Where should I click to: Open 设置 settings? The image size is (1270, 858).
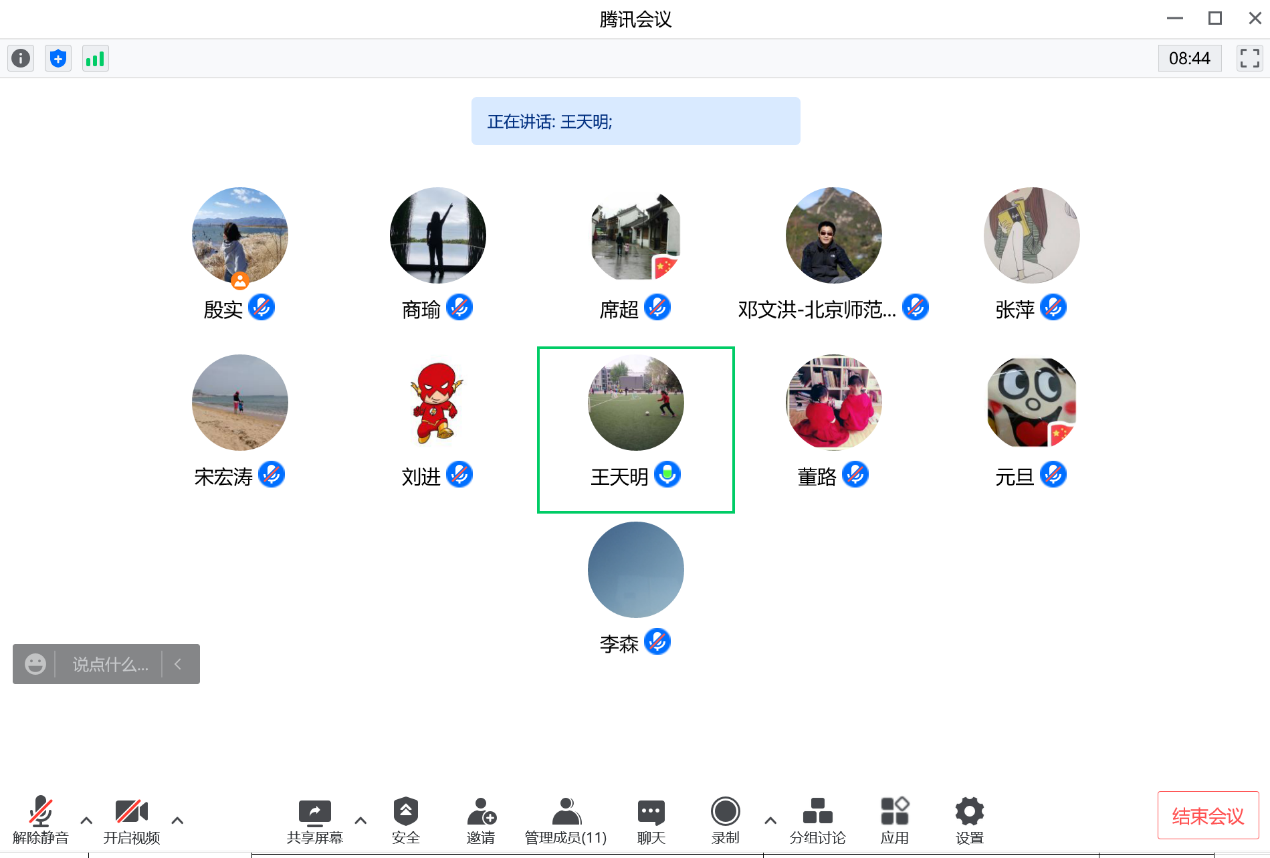[x=969, y=820]
